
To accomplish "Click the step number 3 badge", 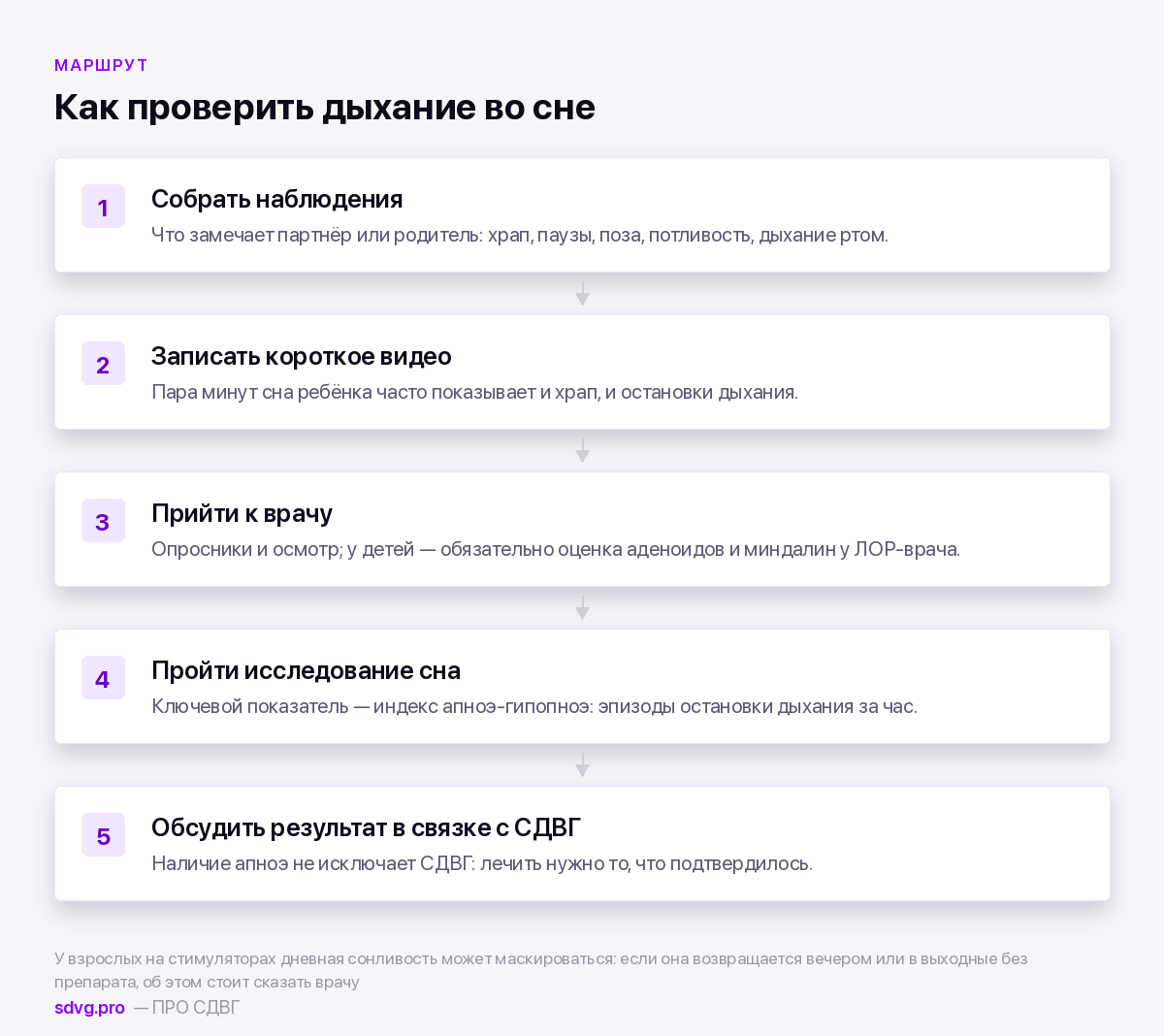I will 103,521.
